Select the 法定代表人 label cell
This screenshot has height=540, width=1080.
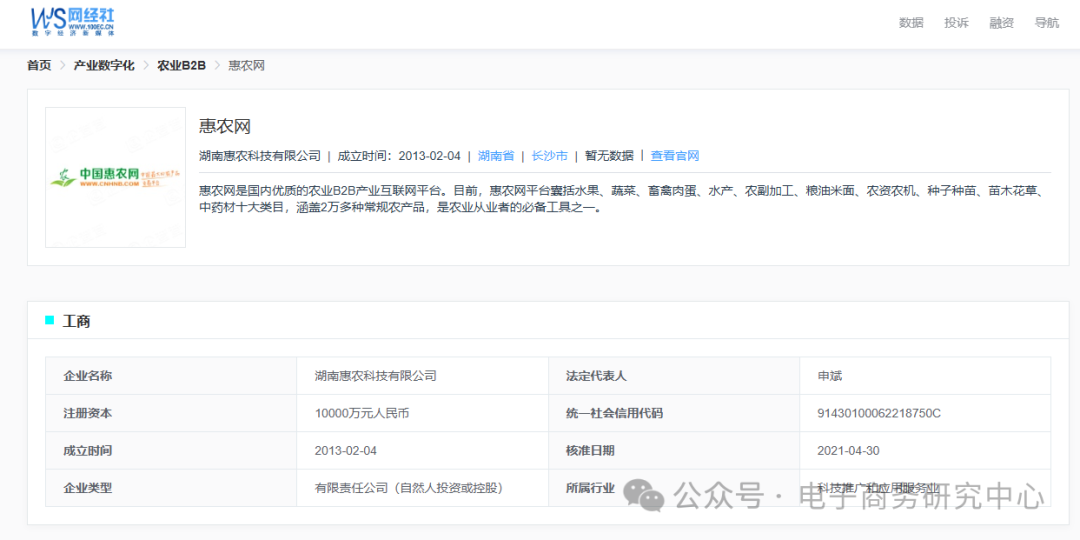click(674, 376)
